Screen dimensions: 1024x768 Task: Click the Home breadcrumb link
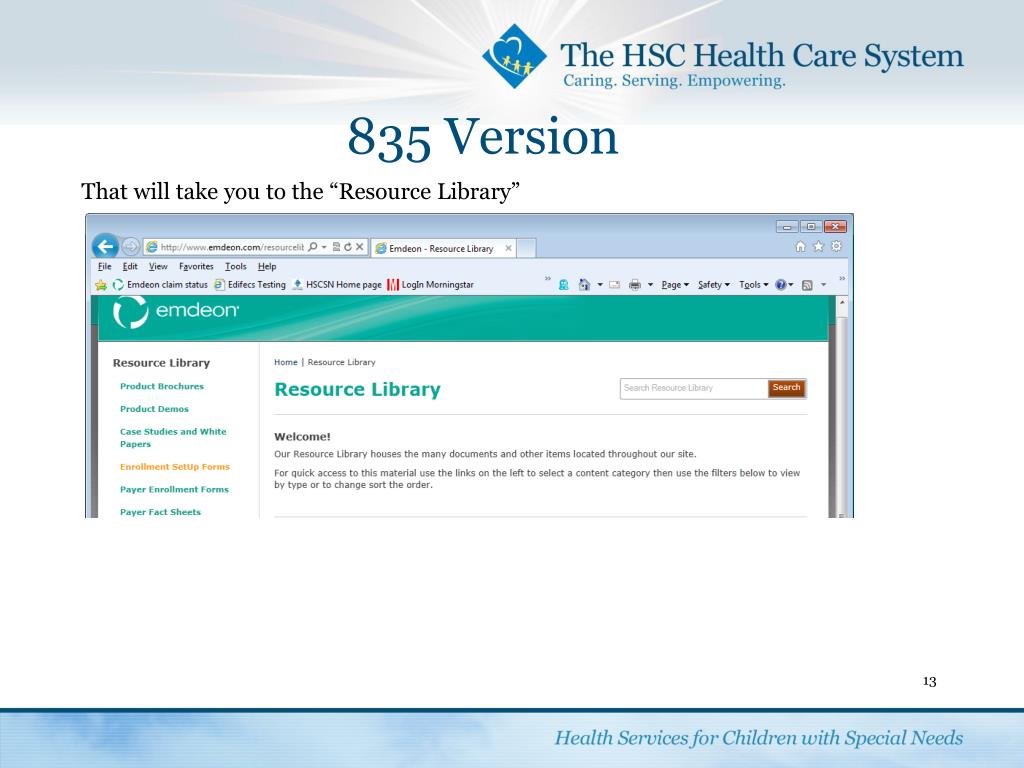pos(285,362)
